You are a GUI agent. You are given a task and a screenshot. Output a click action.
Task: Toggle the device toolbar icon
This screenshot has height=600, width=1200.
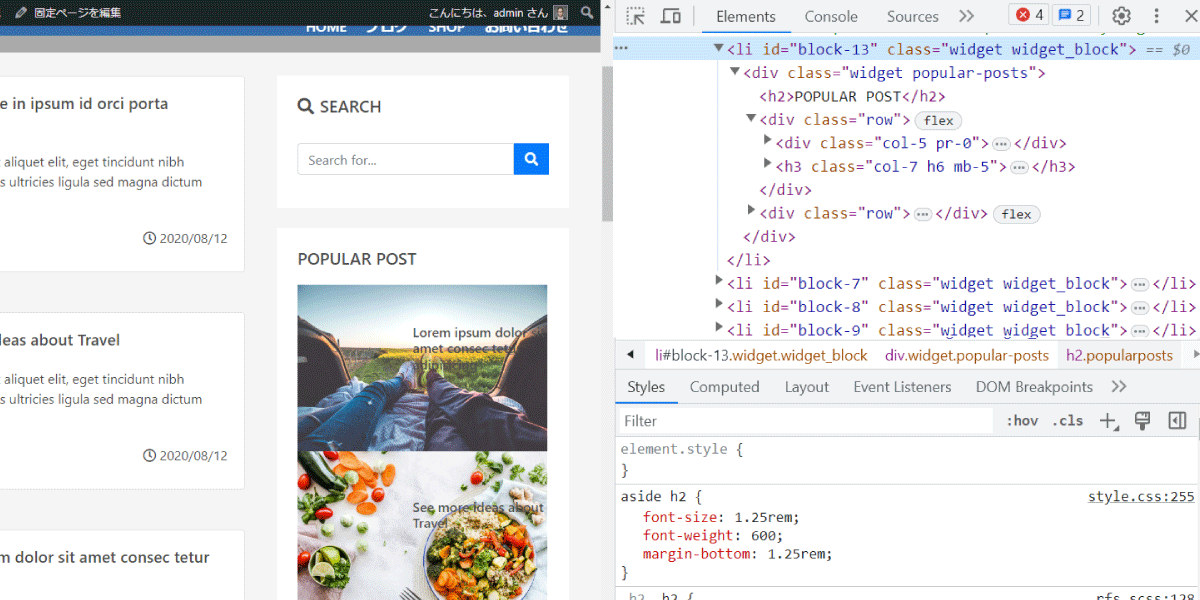[671, 16]
